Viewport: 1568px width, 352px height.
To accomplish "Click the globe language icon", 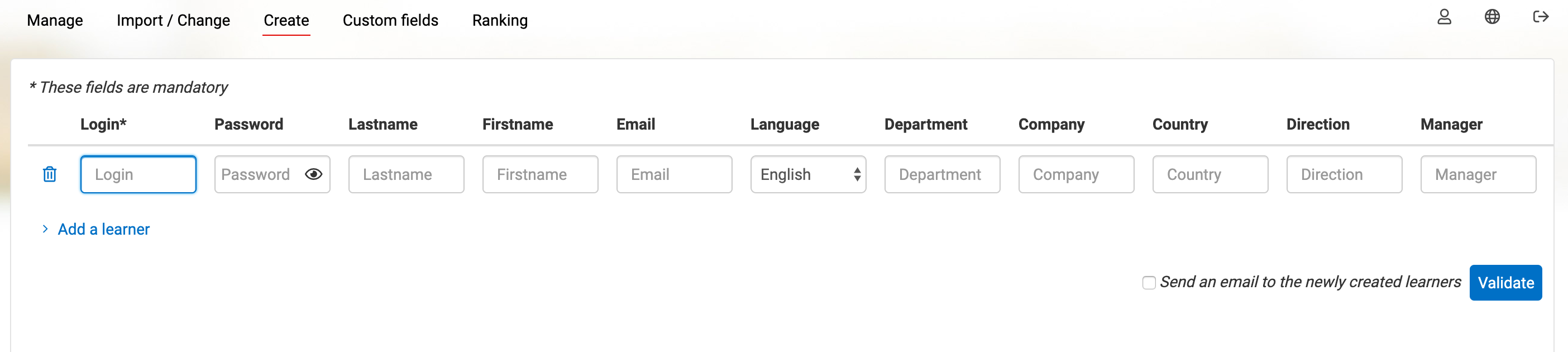I will click(1492, 17).
